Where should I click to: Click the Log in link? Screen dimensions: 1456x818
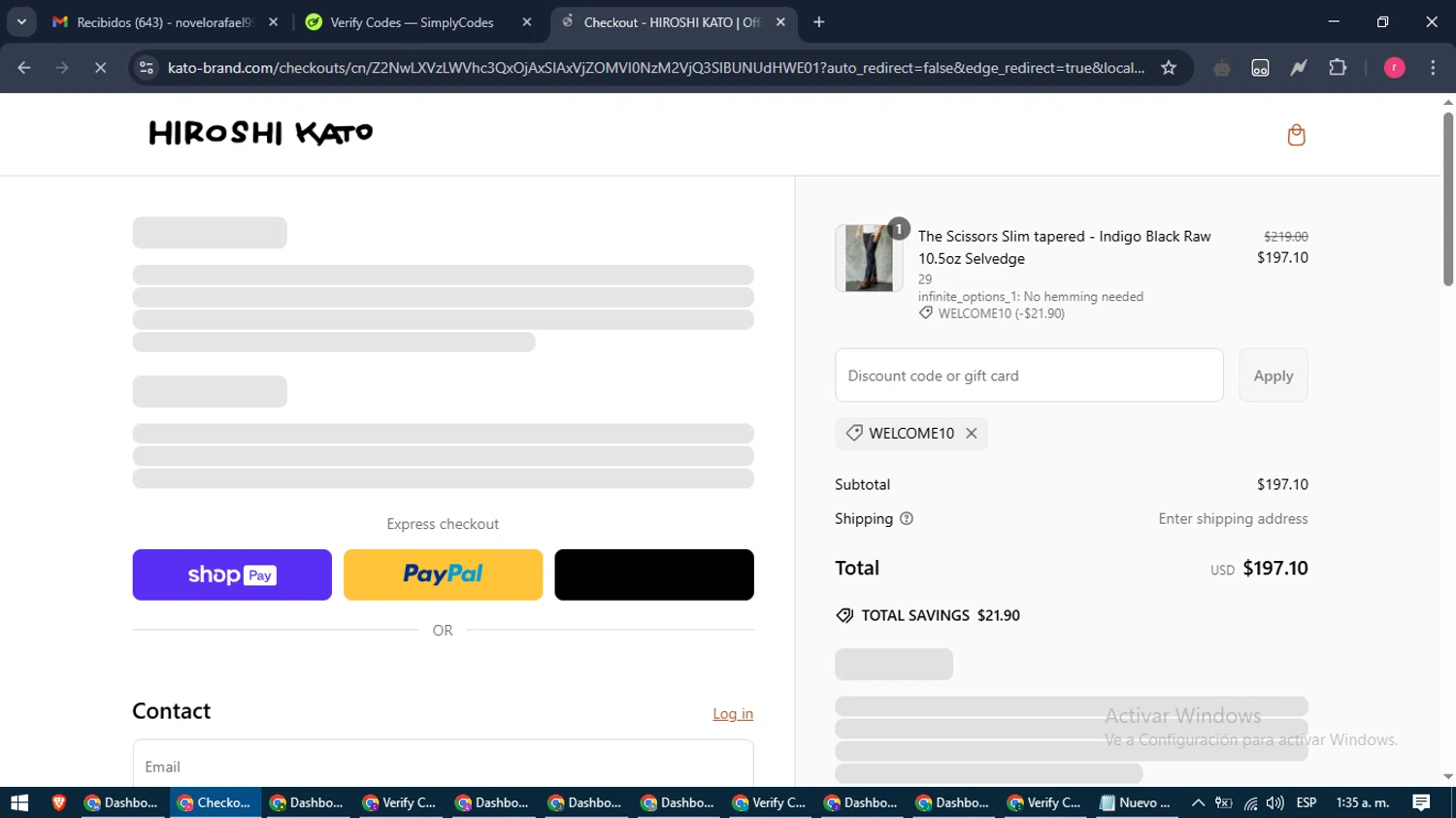733,714
